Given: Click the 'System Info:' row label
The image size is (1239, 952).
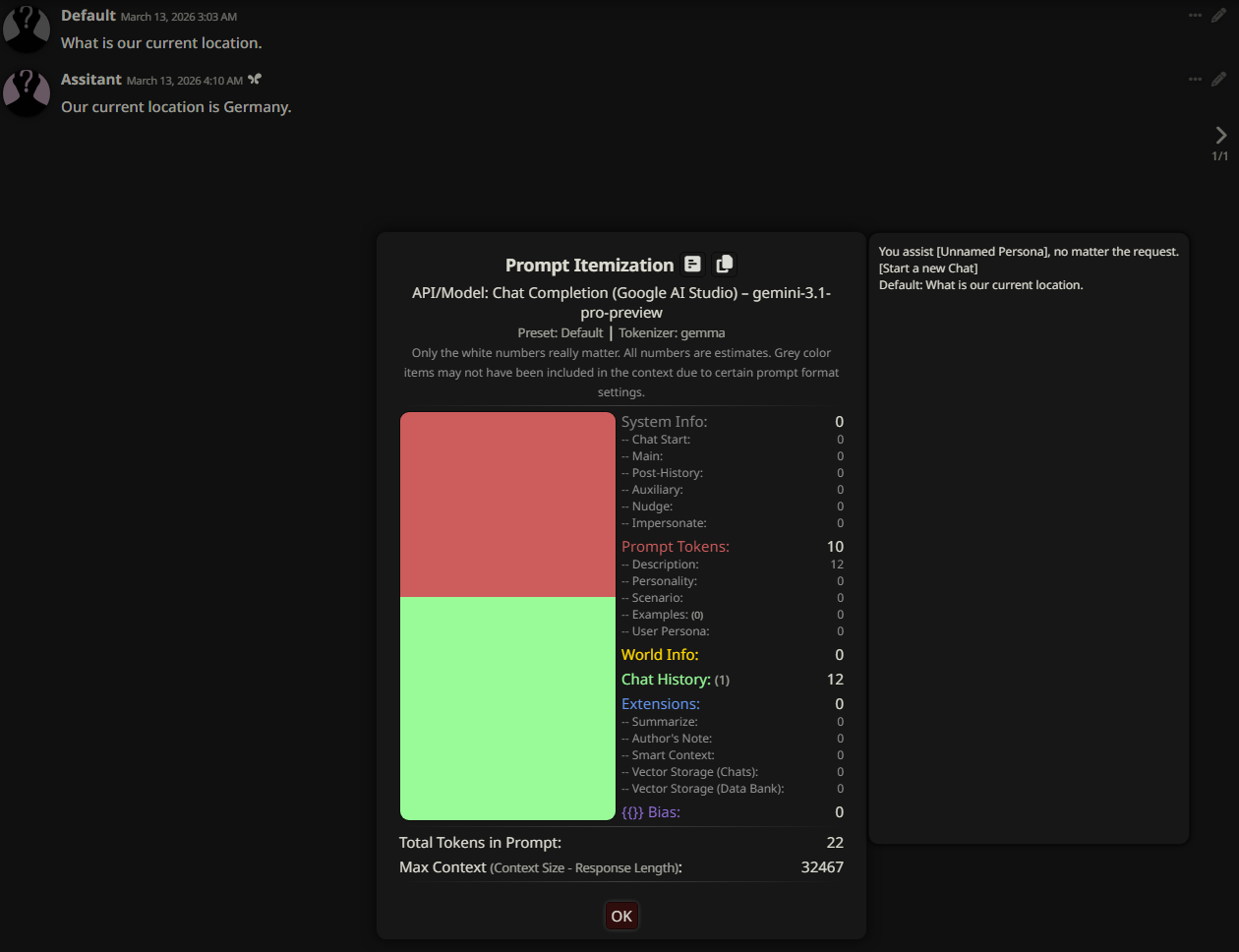Looking at the screenshot, I should point(664,421).
